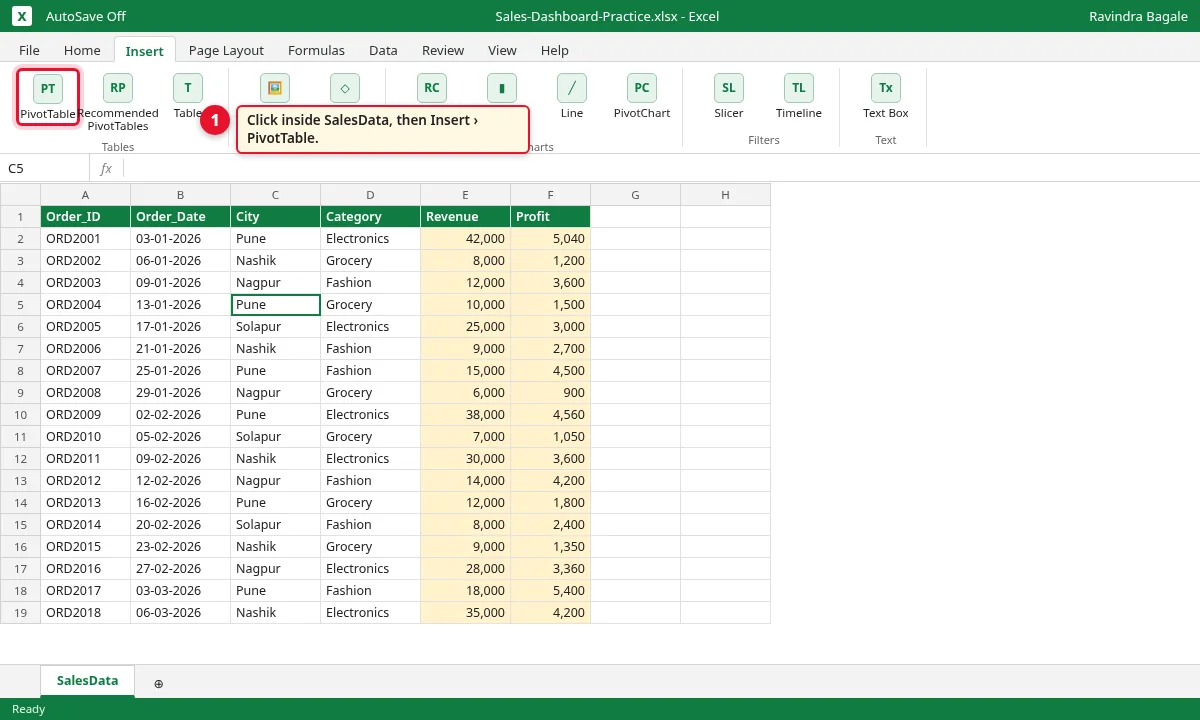Go to the Review tab
Screen dimensions: 1200x720
443,50
